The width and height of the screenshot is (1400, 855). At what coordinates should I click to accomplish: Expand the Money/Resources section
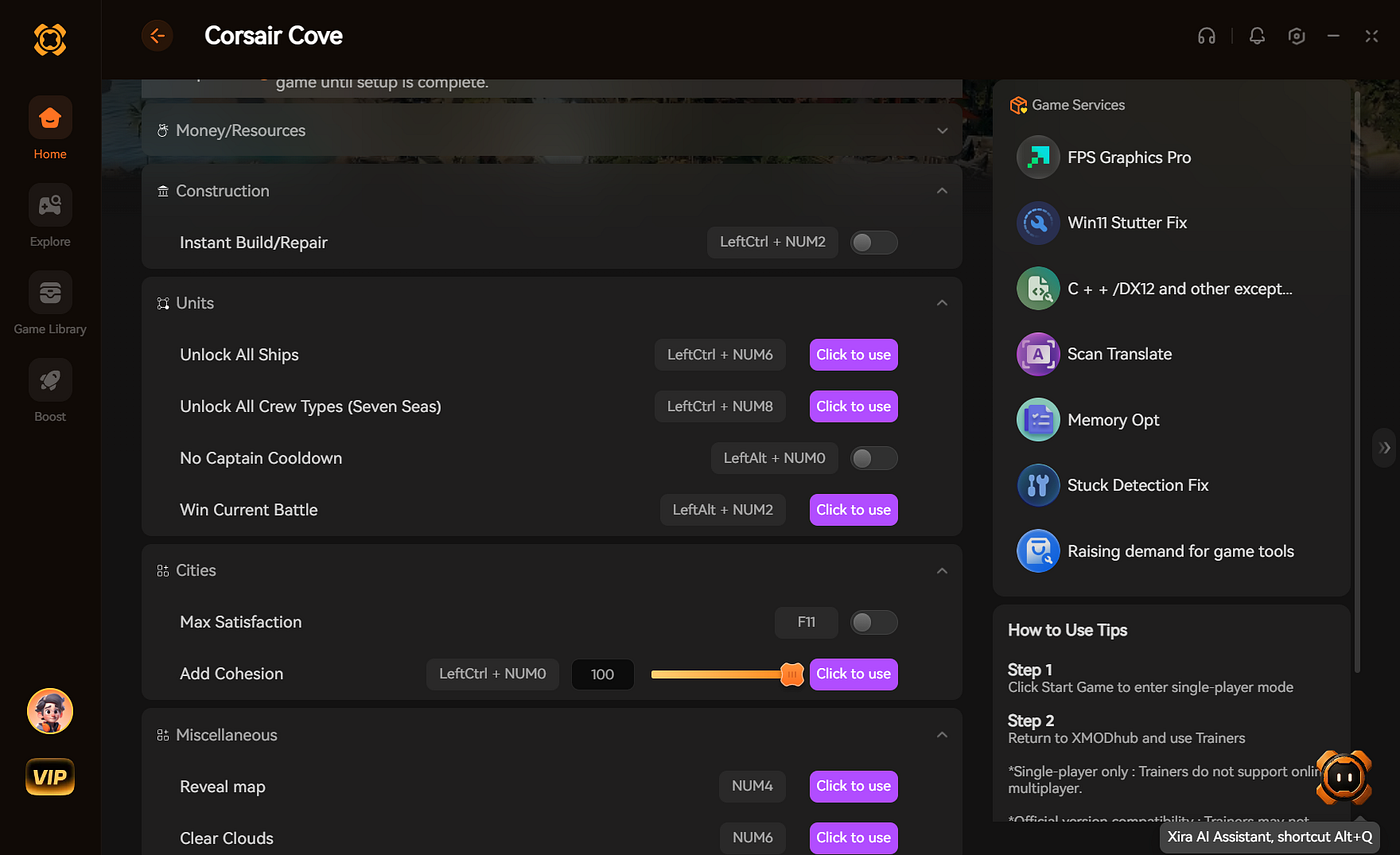point(942,131)
